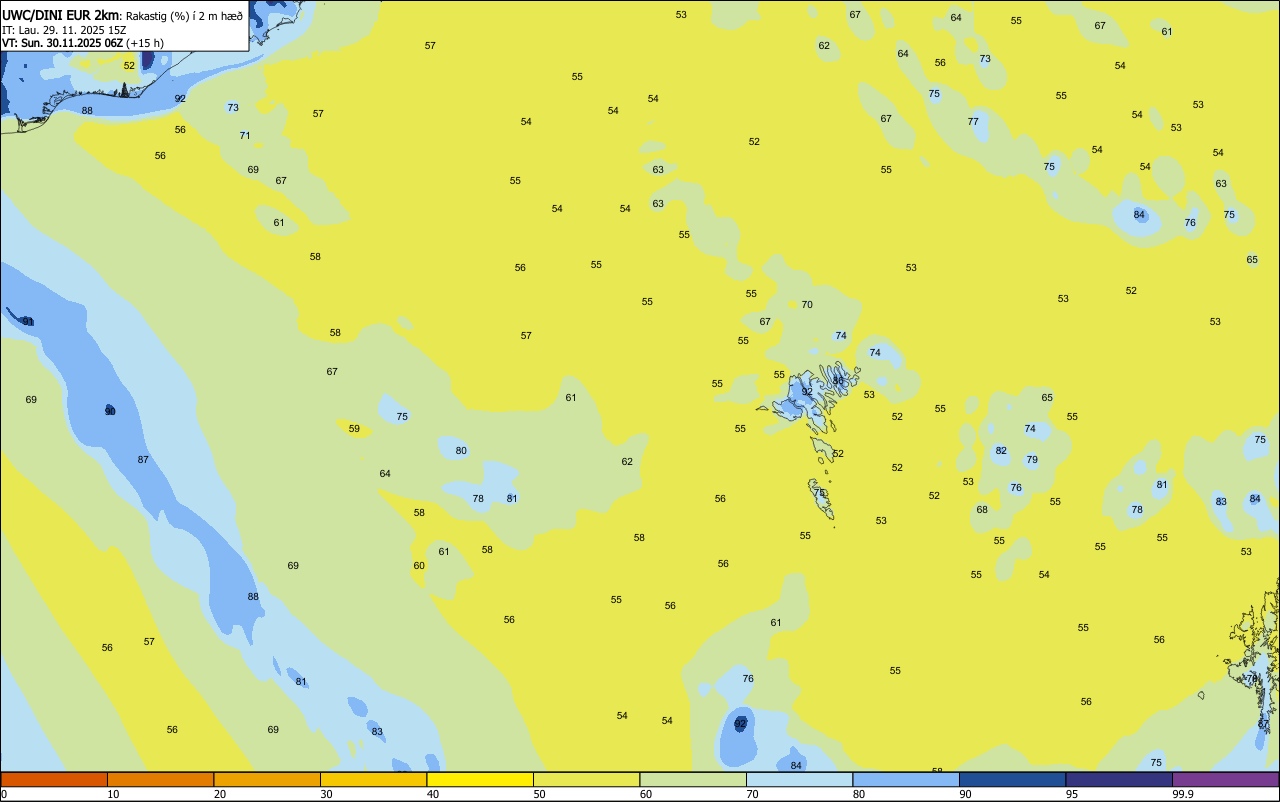
Task: Click the humidity value 77 on the map
Action: (973, 121)
